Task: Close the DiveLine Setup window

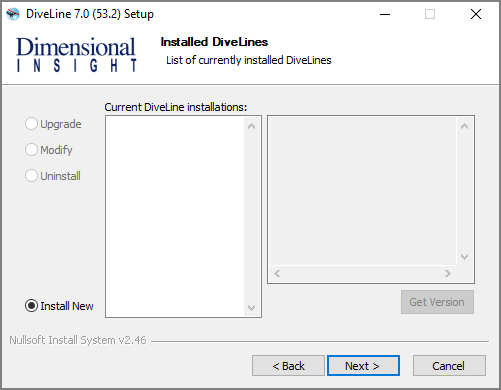Action: pyautogui.click(x=476, y=14)
